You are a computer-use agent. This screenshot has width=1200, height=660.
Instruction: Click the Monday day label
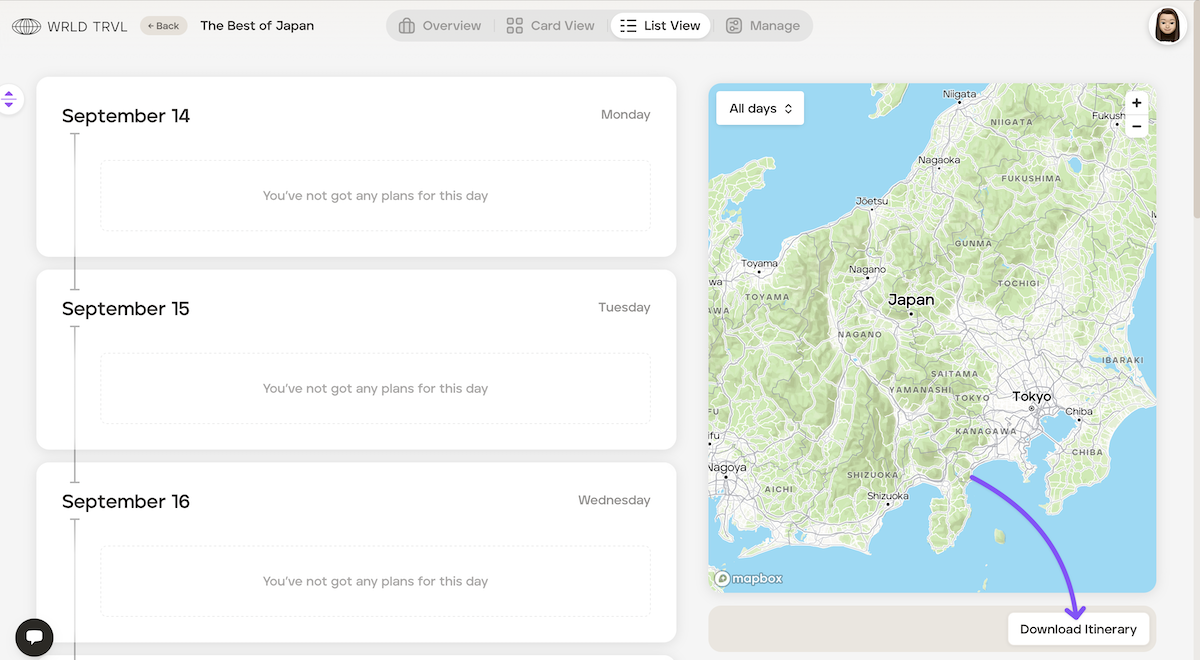click(626, 115)
